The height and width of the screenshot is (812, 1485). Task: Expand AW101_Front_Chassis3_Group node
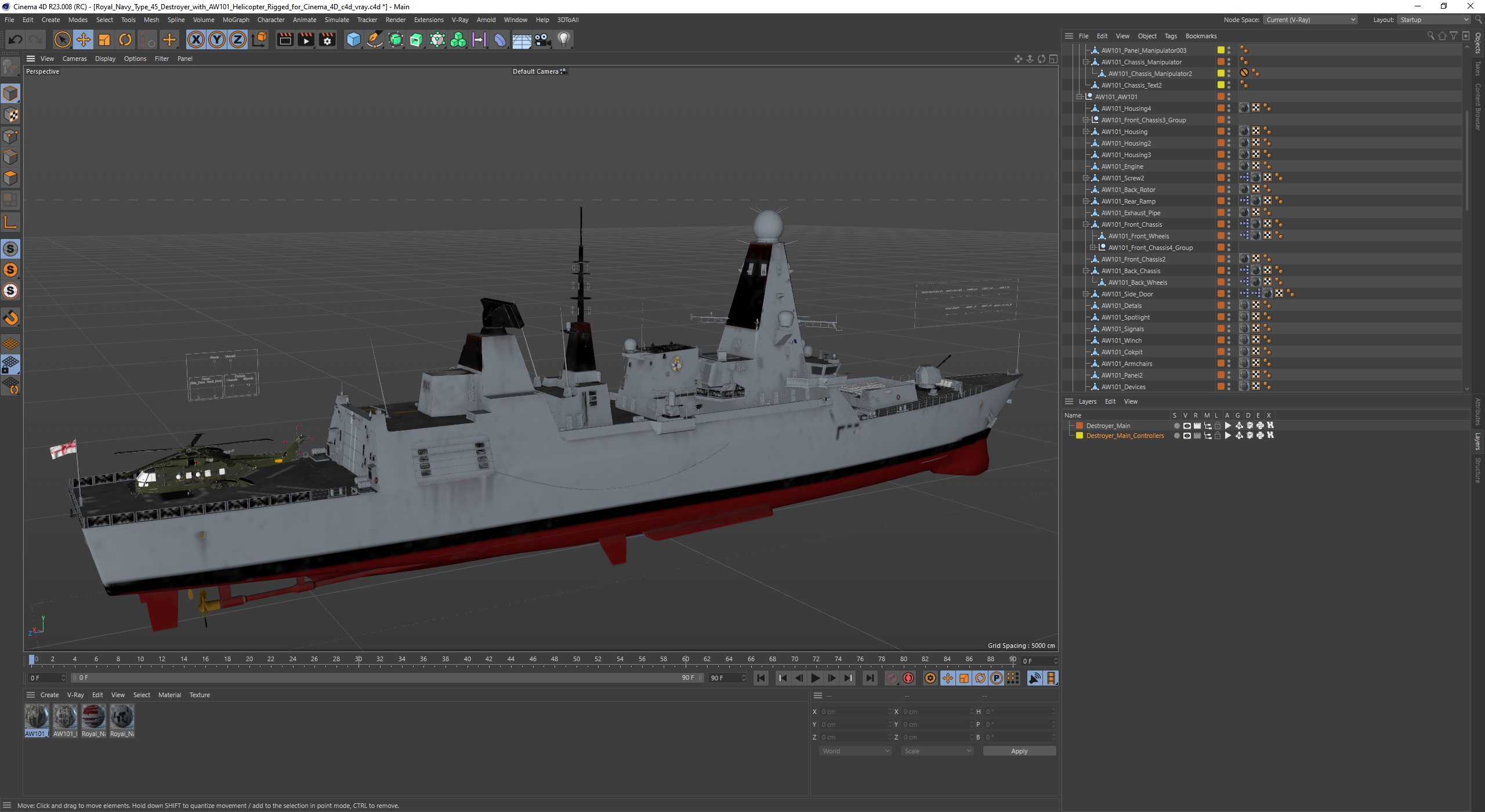(x=1086, y=120)
